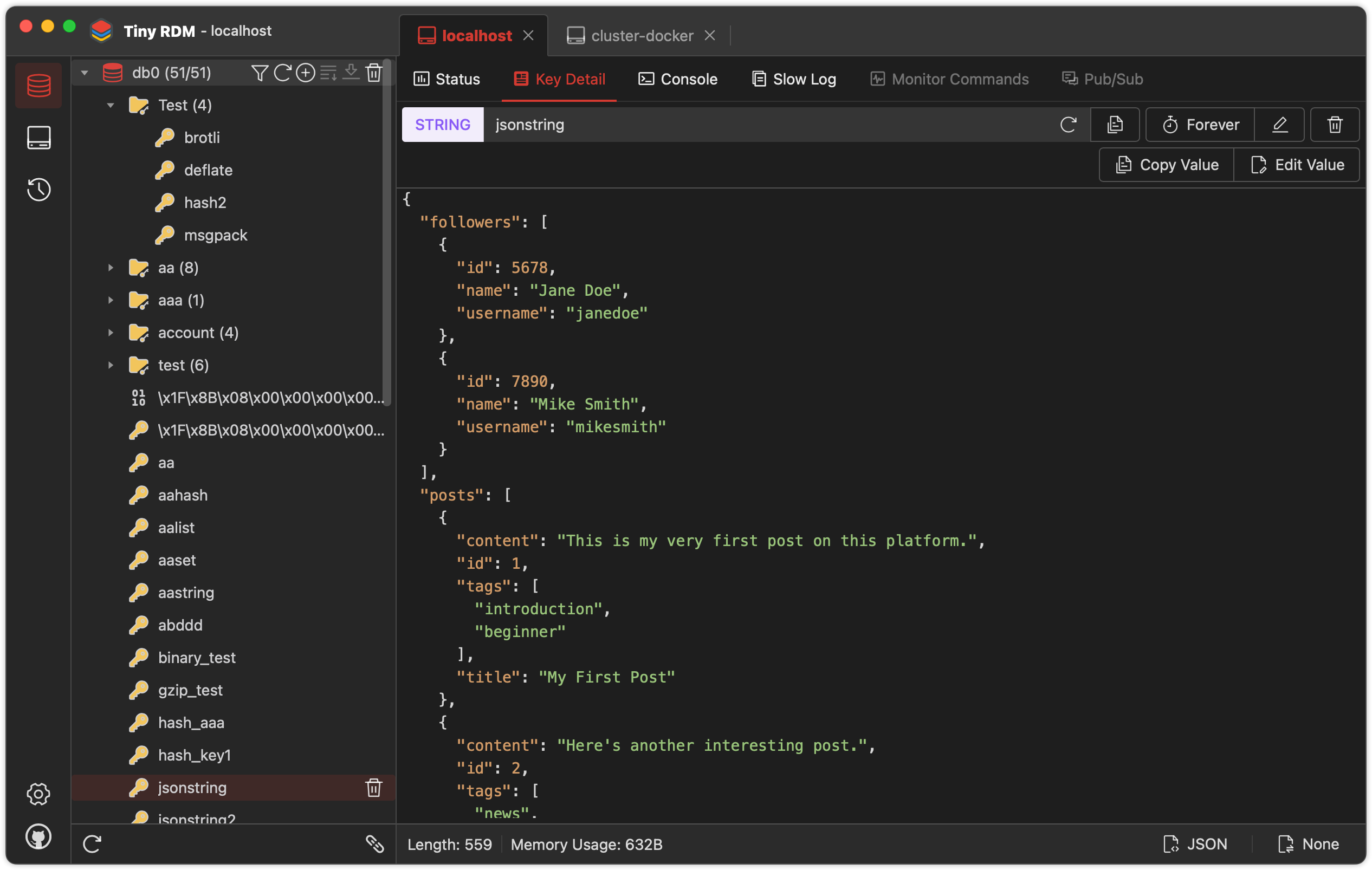Expand the test folder group
The image size is (1372, 870).
[111, 364]
